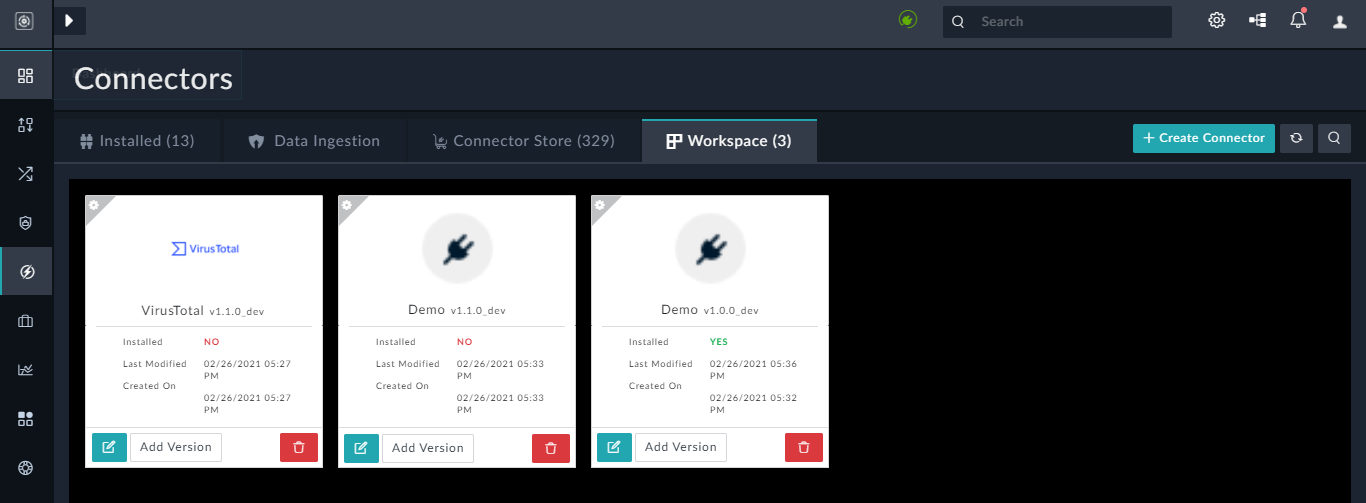
Task: Click Add Version on Demo v1.1.0_dev card
Action: (x=428, y=448)
